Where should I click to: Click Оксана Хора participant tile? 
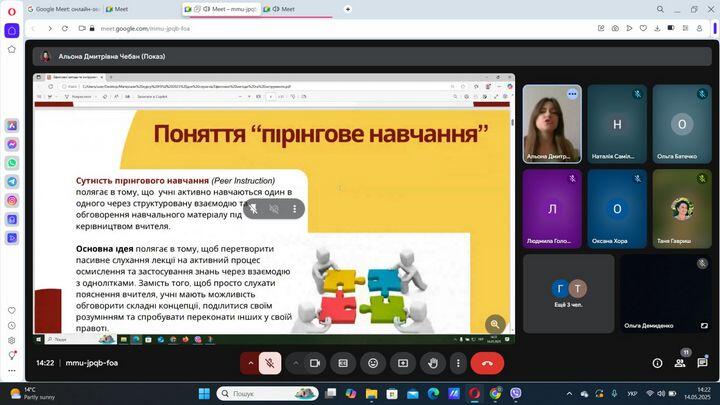pyautogui.click(x=617, y=209)
